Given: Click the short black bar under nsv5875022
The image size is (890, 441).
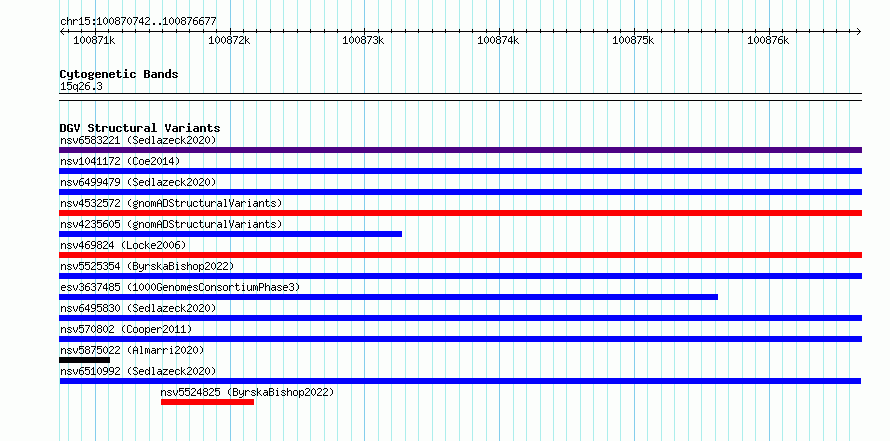Looking at the screenshot, I should [x=85, y=360].
